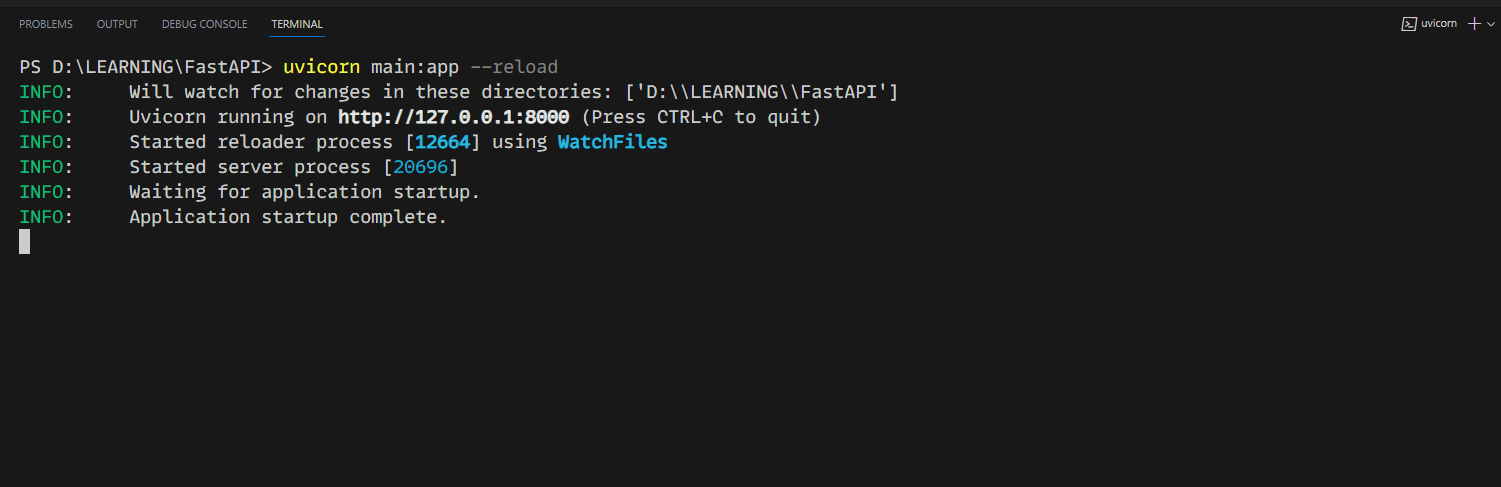
Task: Open the OUTPUT panel tab
Action: click(117, 24)
